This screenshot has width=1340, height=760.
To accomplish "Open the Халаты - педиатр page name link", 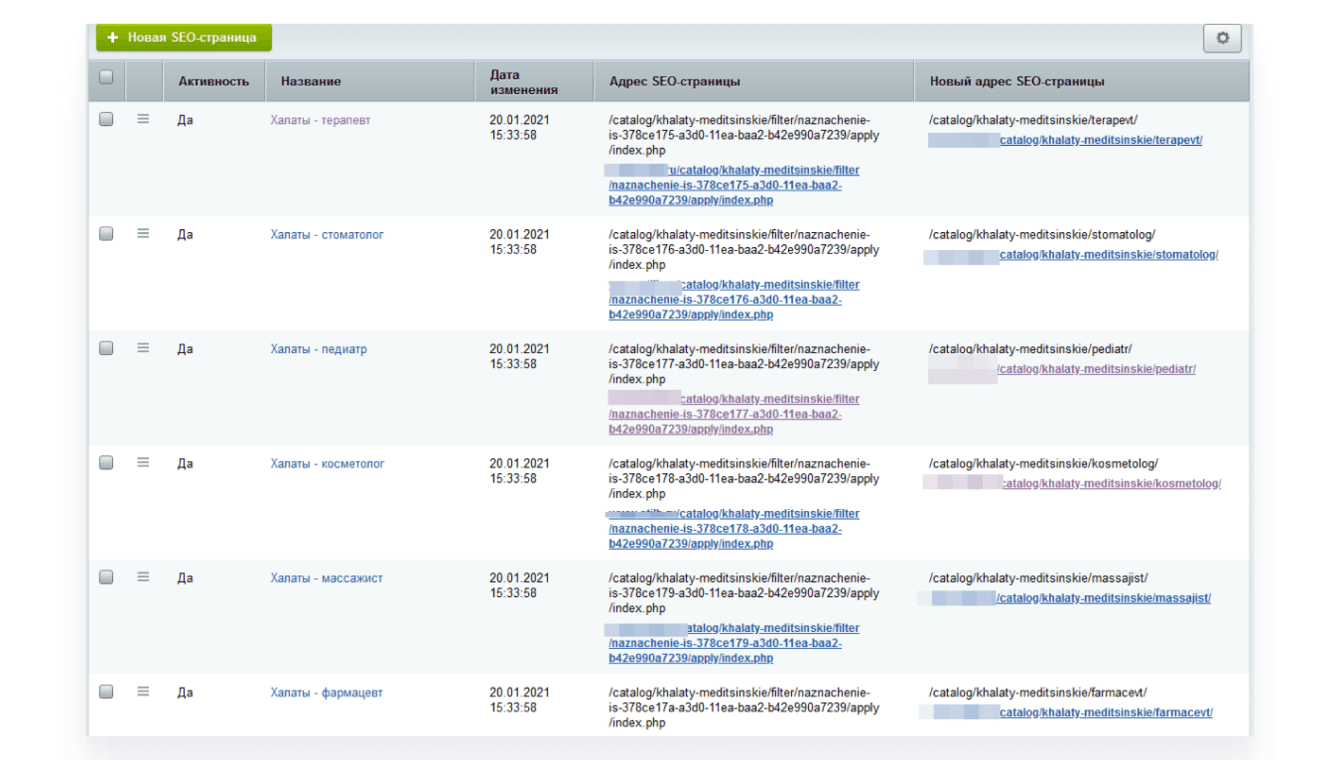I will pos(318,350).
